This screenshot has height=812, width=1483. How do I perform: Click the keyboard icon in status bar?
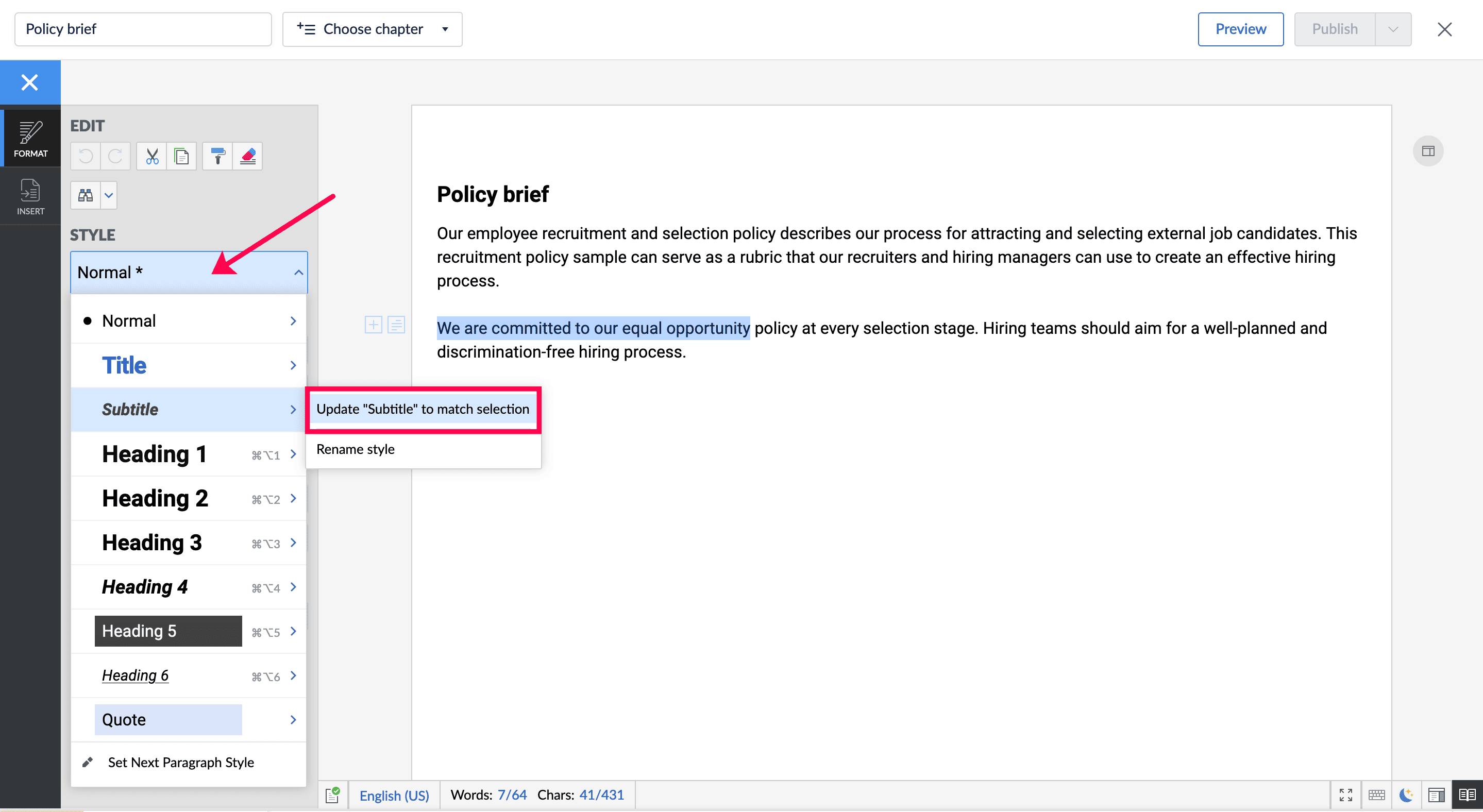[x=1376, y=796]
